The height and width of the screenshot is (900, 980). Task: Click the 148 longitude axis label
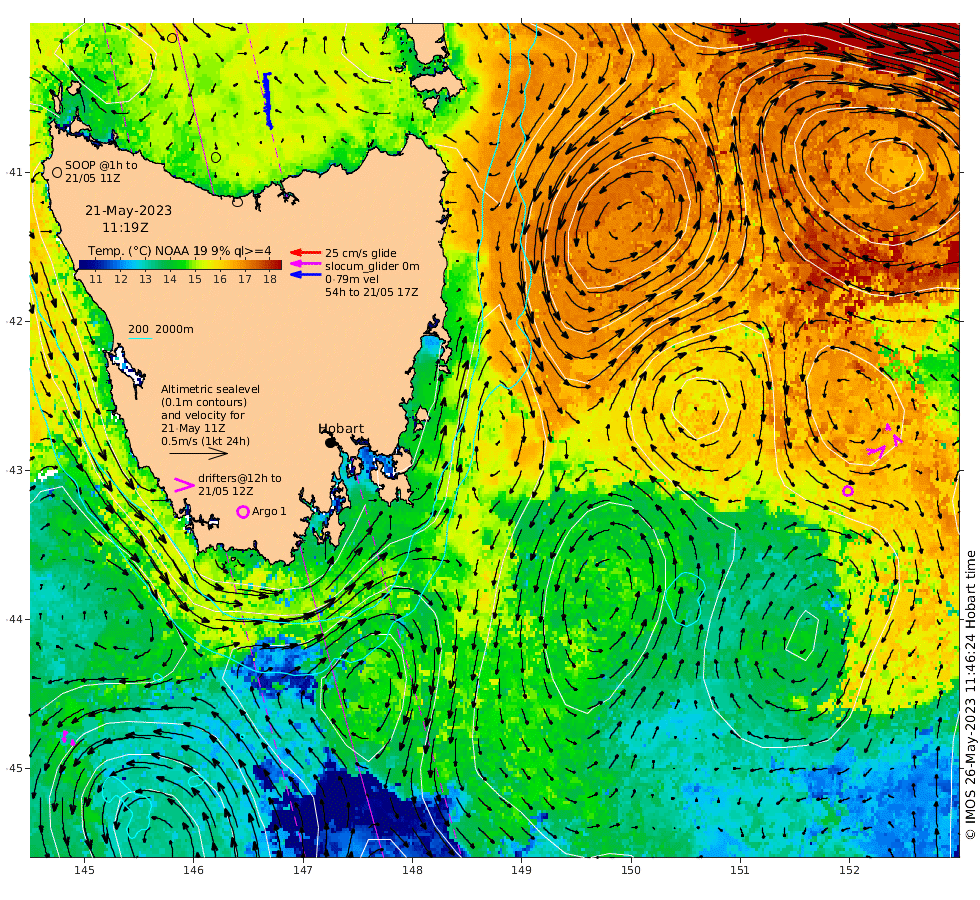[x=412, y=870]
